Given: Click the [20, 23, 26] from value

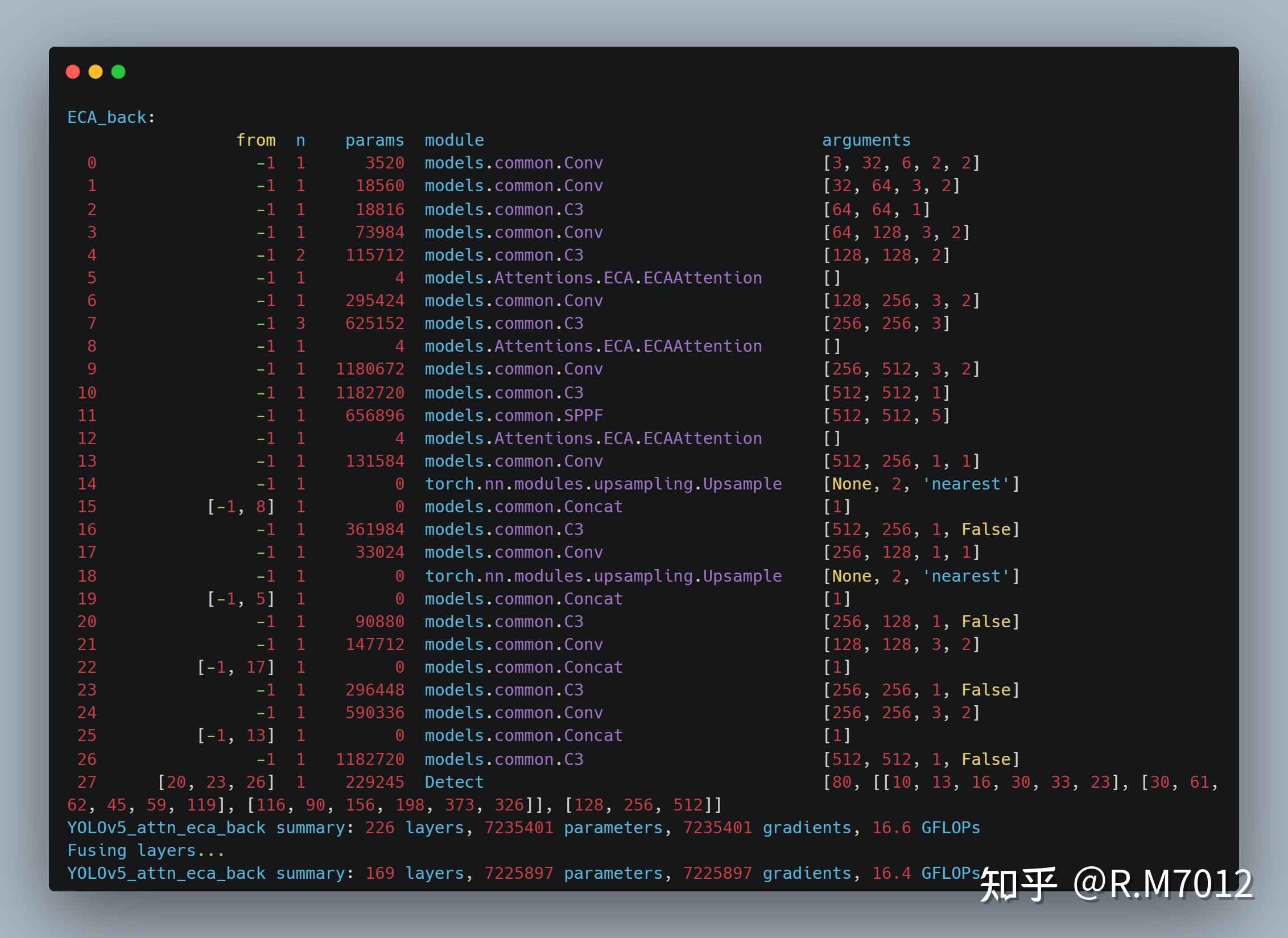Looking at the screenshot, I should coord(216,782).
